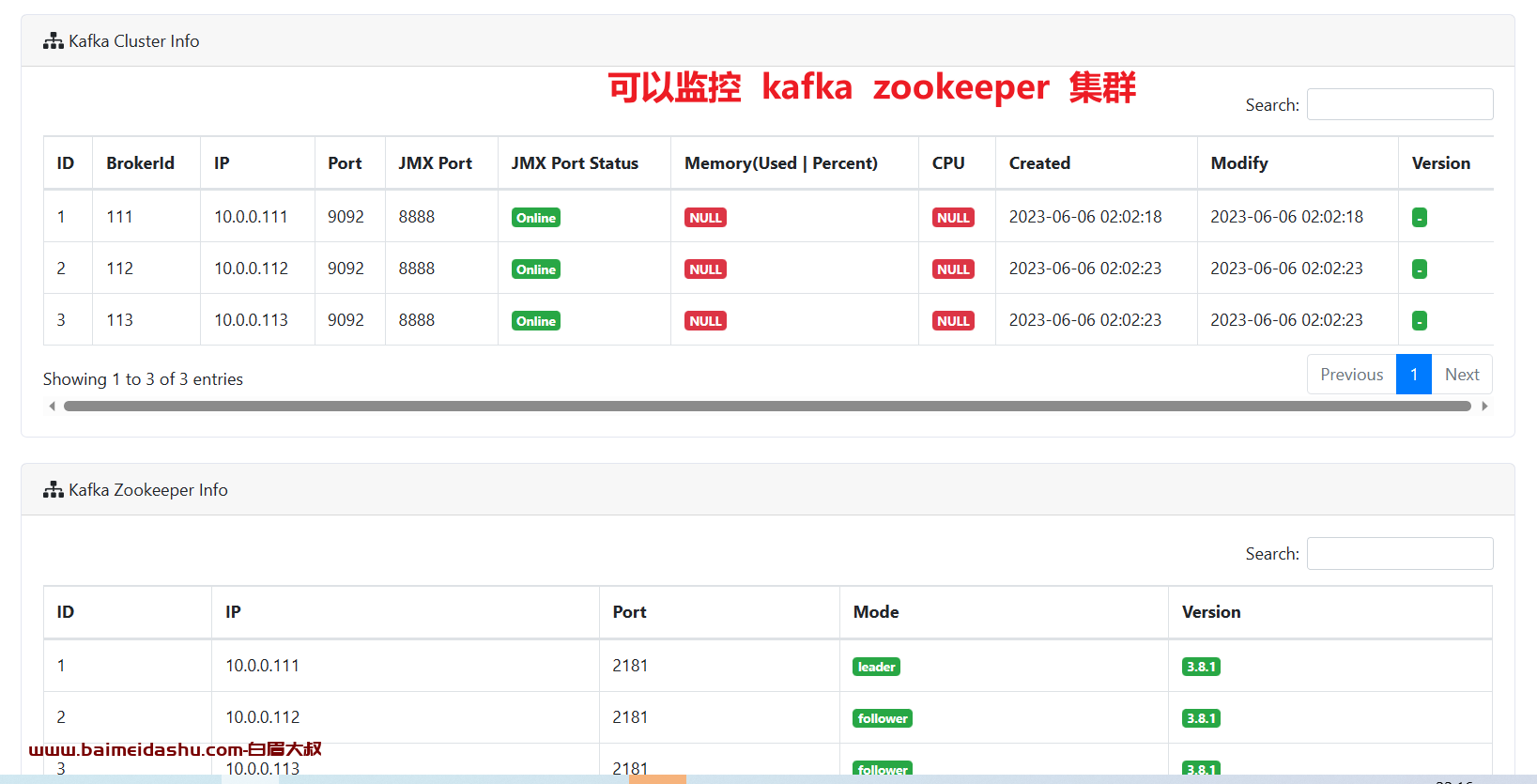1537x784 pixels.
Task: Click Memory NULL badge for broker 112
Action: pos(705,269)
